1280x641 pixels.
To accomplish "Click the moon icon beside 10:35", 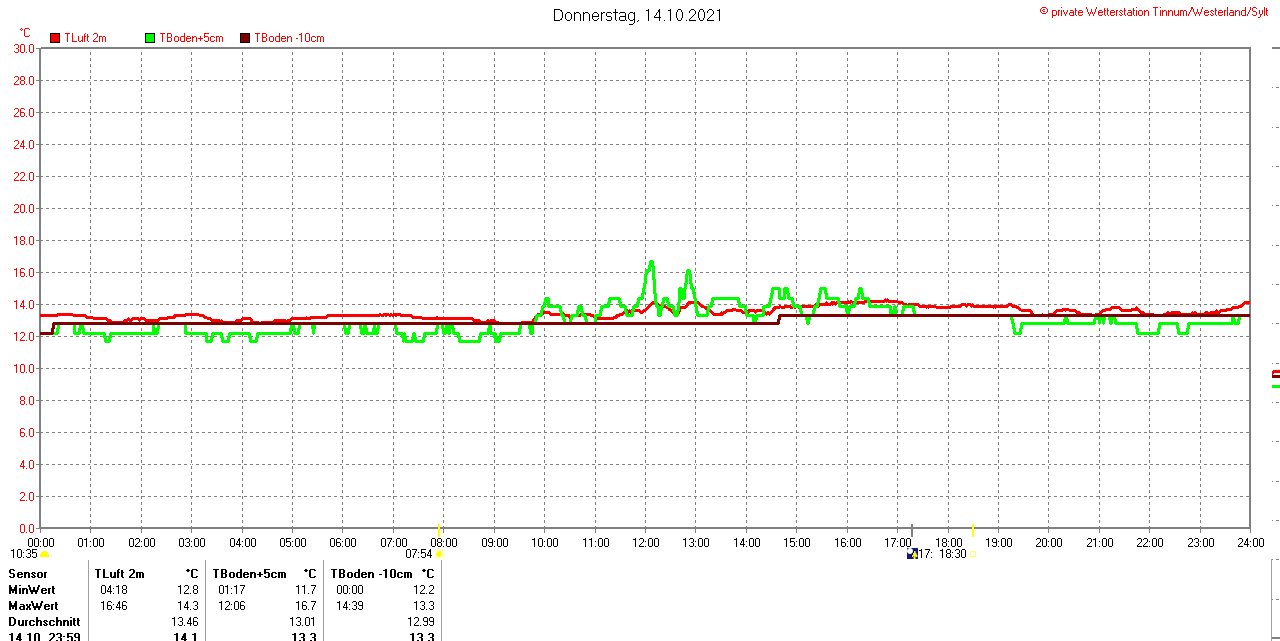I will coord(45,554).
